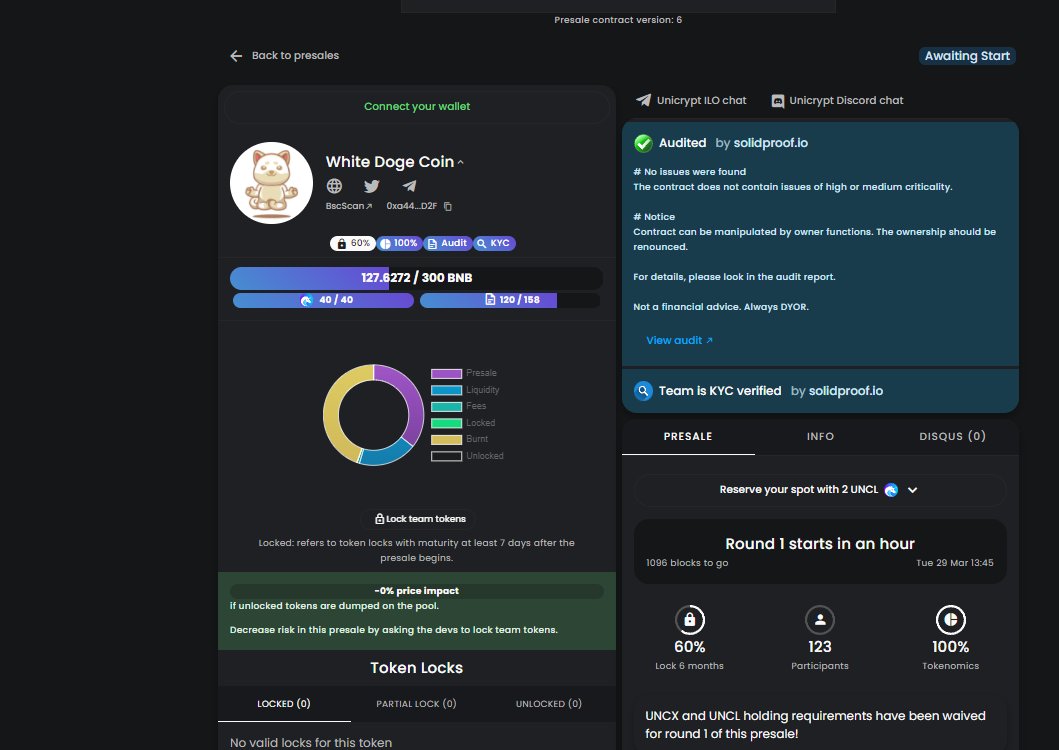
Task: Click the 1096 blocks to go text
Action: pyautogui.click(x=687, y=563)
